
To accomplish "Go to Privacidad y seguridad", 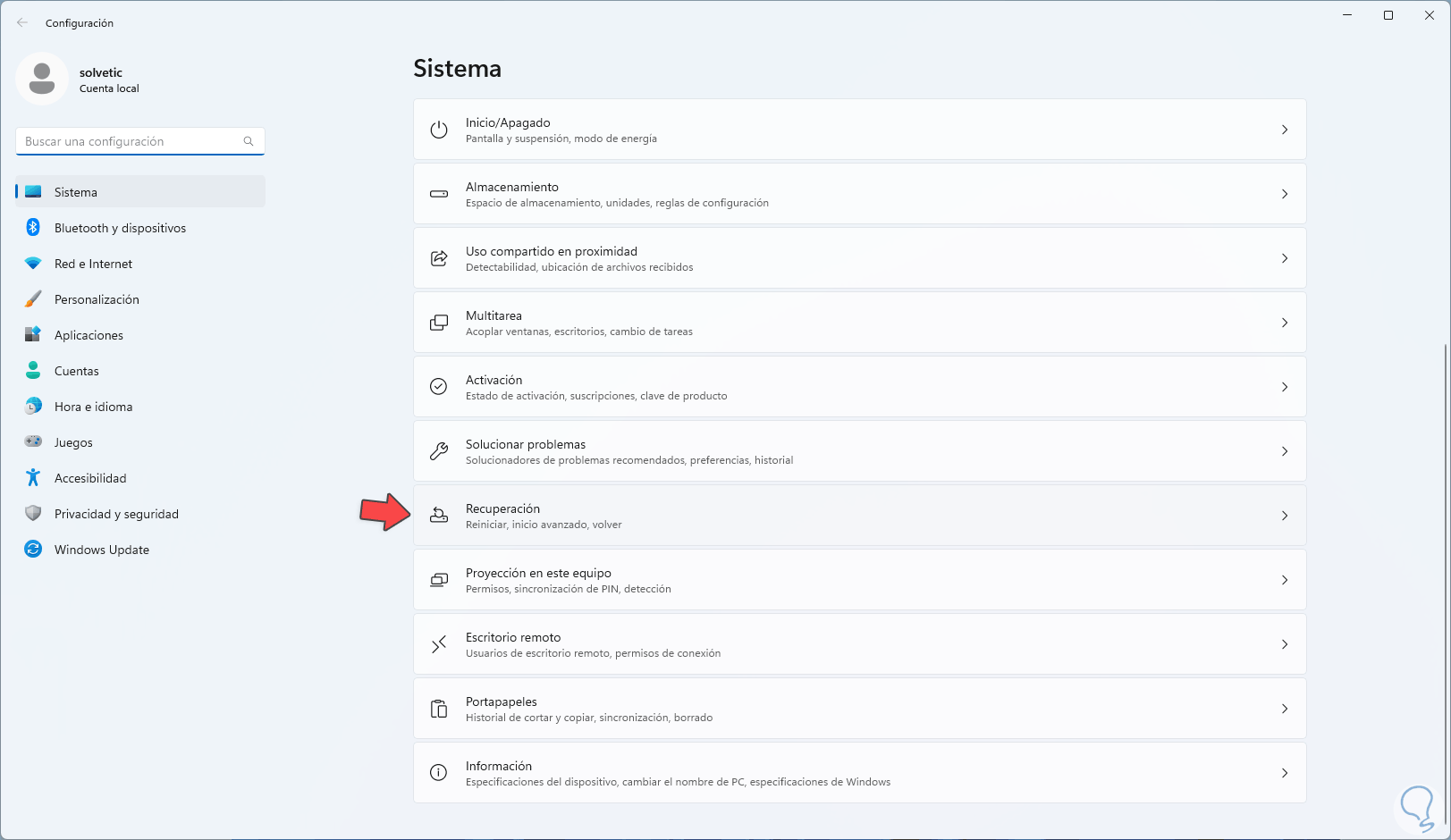I will [116, 514].
